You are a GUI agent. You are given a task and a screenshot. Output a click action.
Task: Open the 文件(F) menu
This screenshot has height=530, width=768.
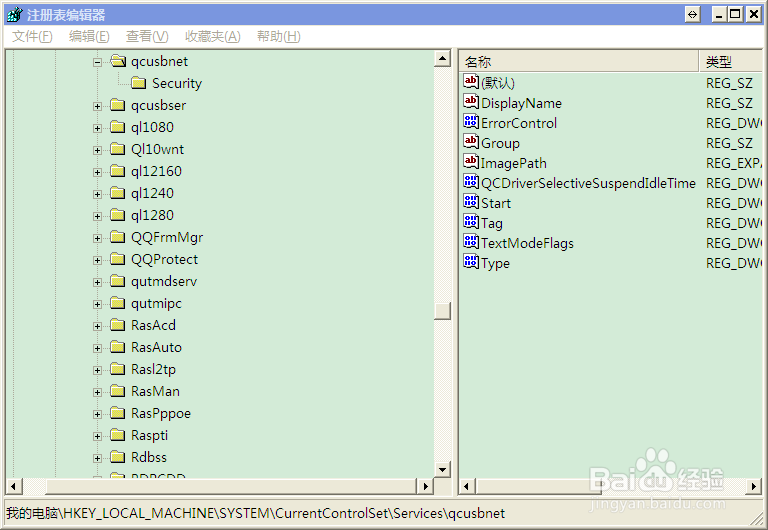click(x=32, y=36)
